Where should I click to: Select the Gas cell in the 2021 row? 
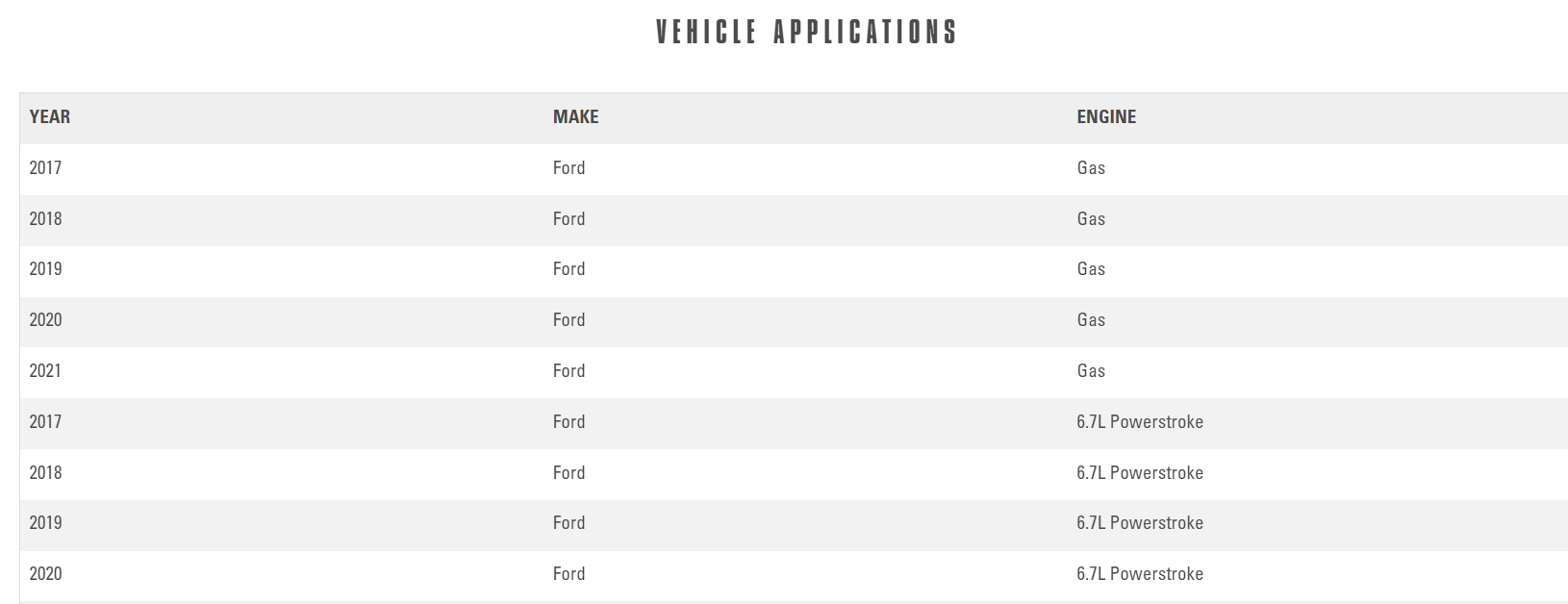1091,371
